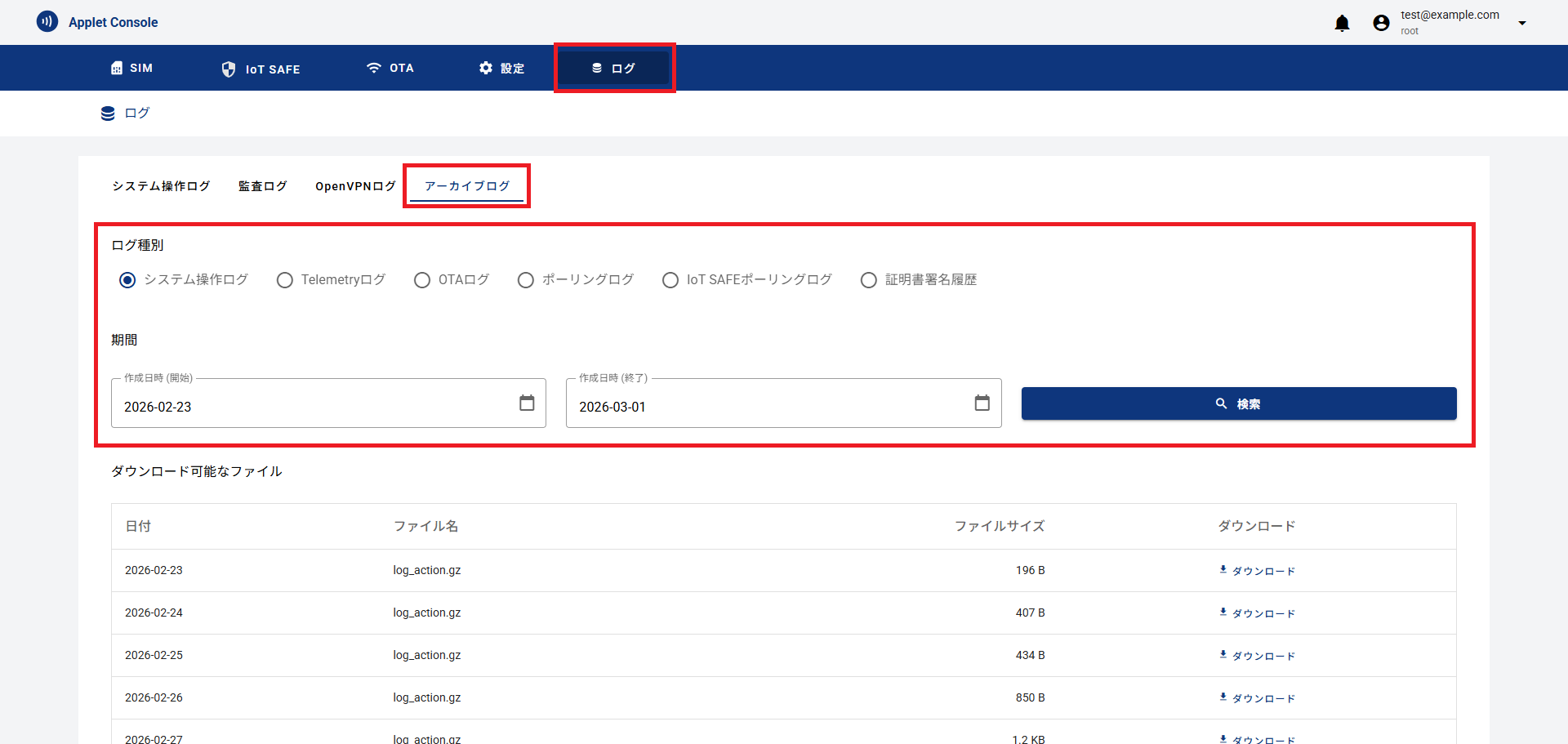The image size is (1568, 744).
Task: Download the 2026-02-24 log_action.gz file
Action: (1257, 613)
